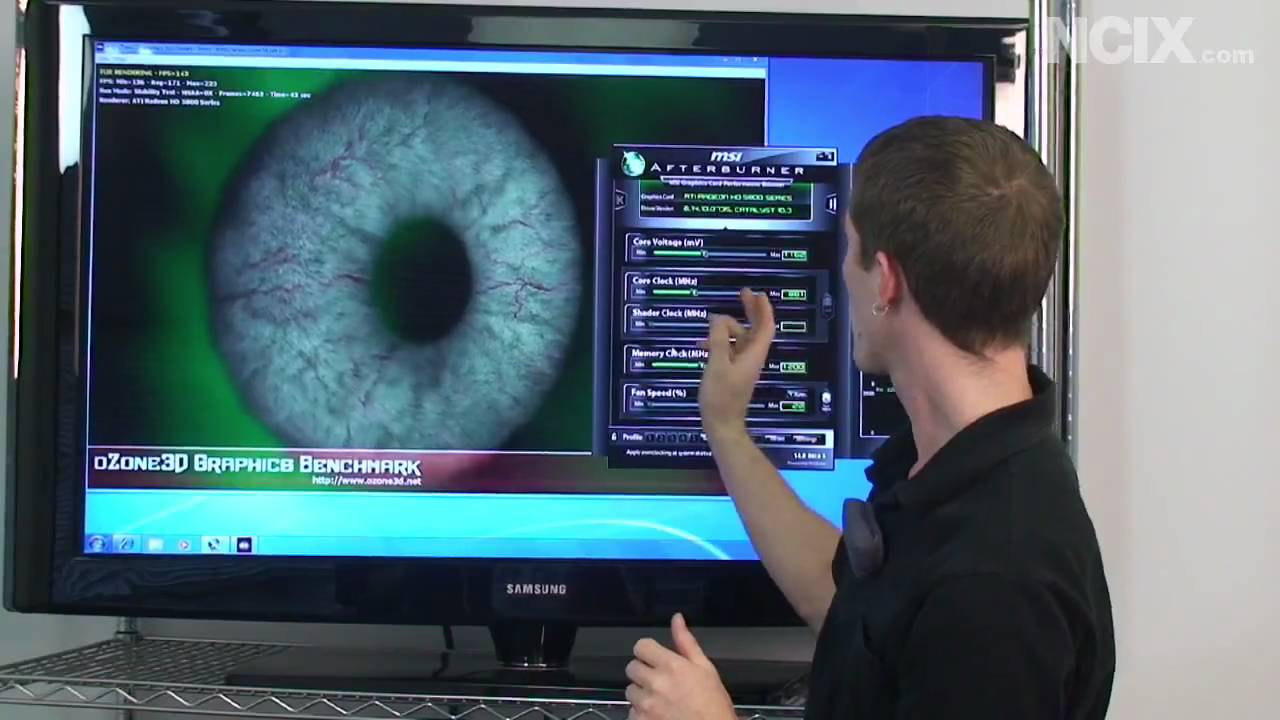Click the 'Renderer: ATI Radeon HD 5800 Series' line

tap(159, 102)
